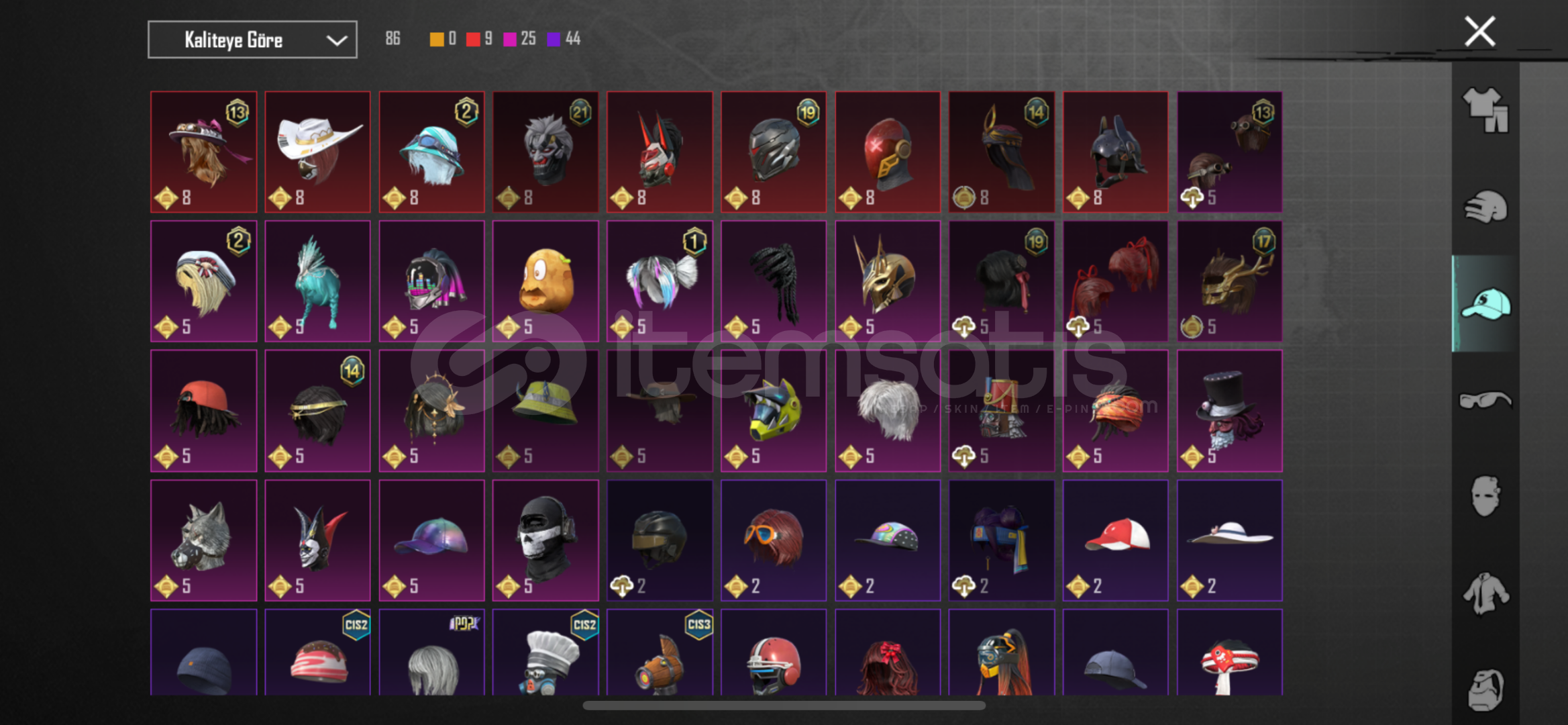Select the teal cap headwear category
Viewport: 1568px width, 725px height.
click(x=1485, y=303)
